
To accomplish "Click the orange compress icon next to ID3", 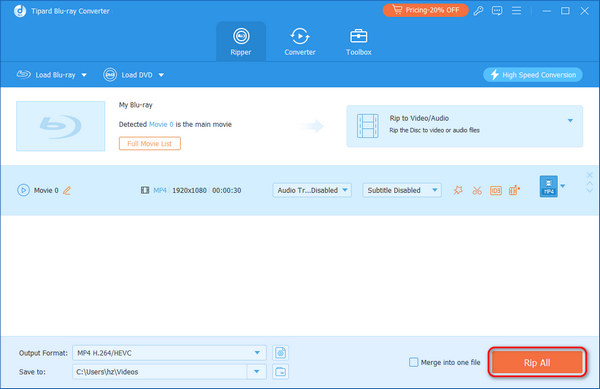I will (x=514, y=190).
